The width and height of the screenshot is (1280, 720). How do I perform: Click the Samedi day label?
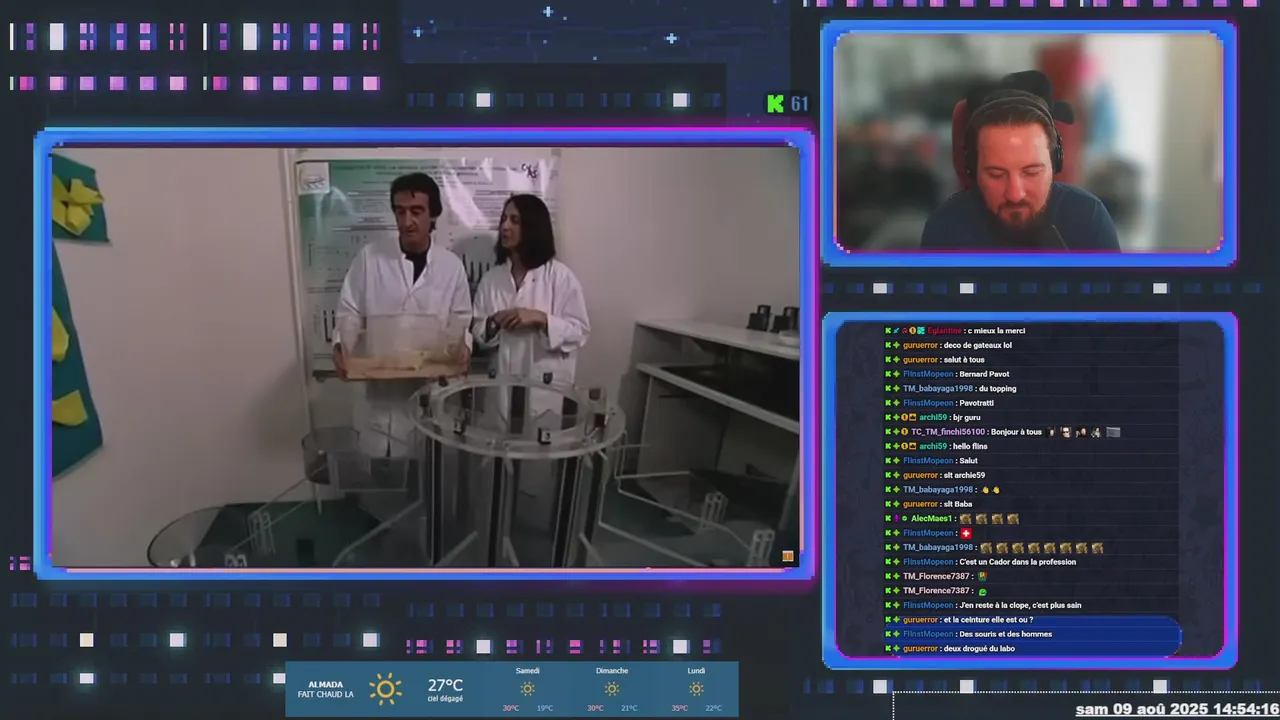[x=527, y=671]
